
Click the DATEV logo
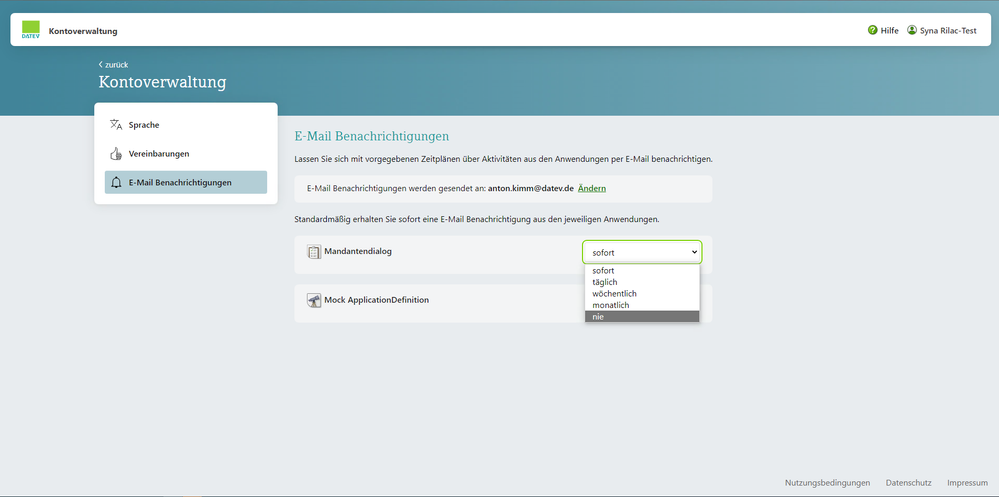(30, 31)
